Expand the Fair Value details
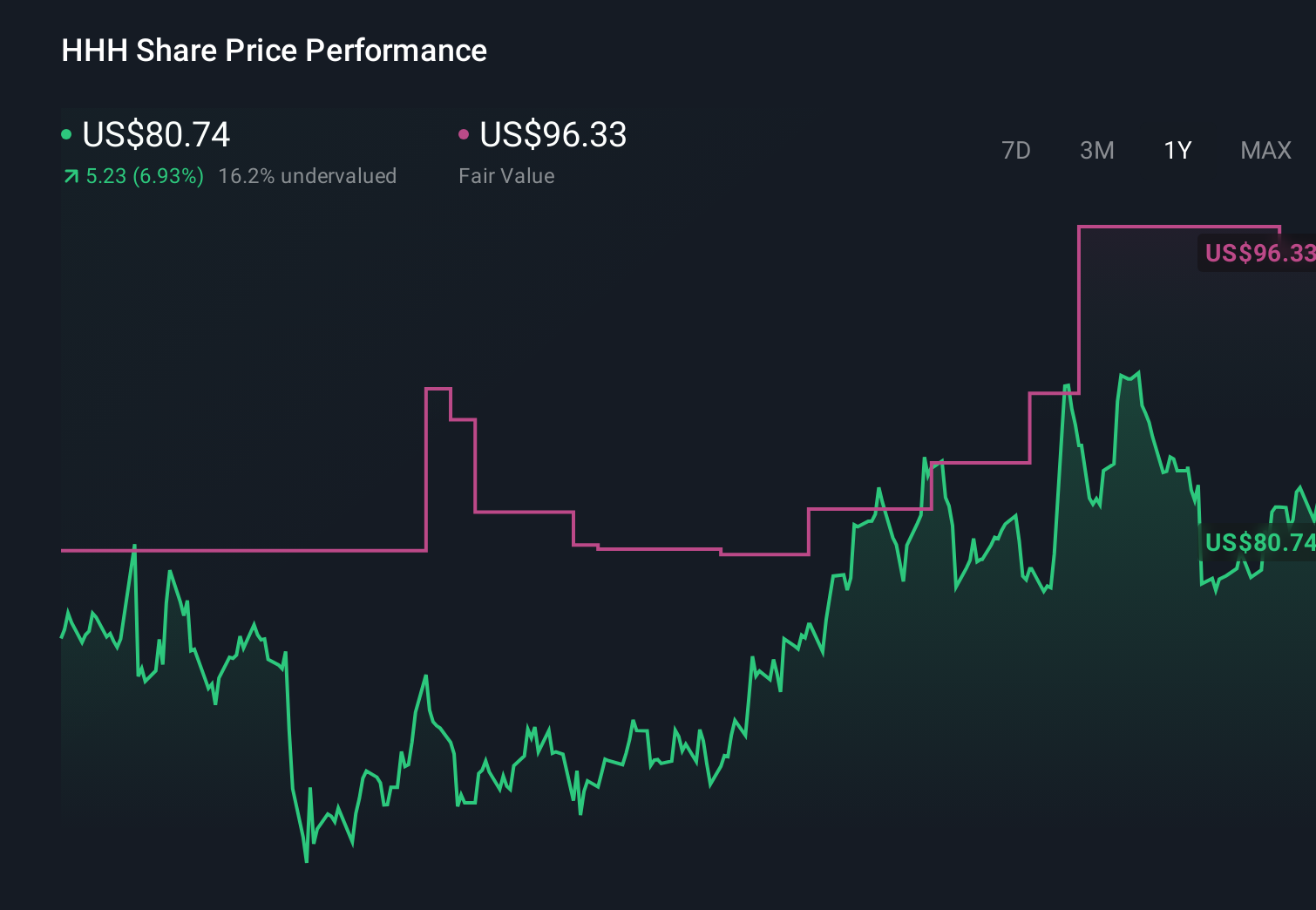The image size is (1316, 910). tap(506, 175)
